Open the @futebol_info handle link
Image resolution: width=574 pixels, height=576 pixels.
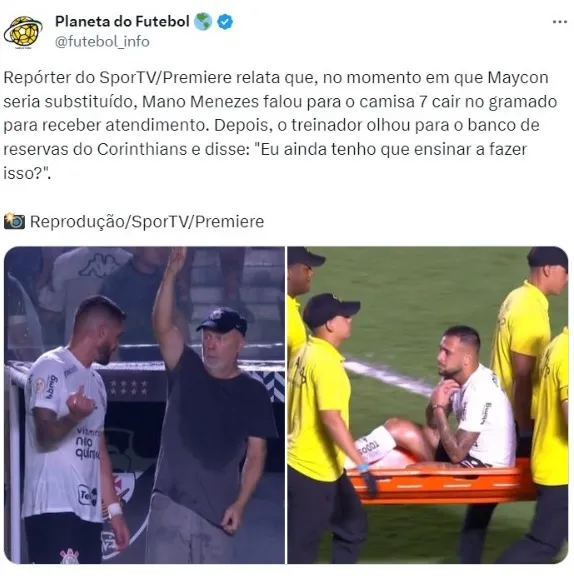click(x=102, y=42)
